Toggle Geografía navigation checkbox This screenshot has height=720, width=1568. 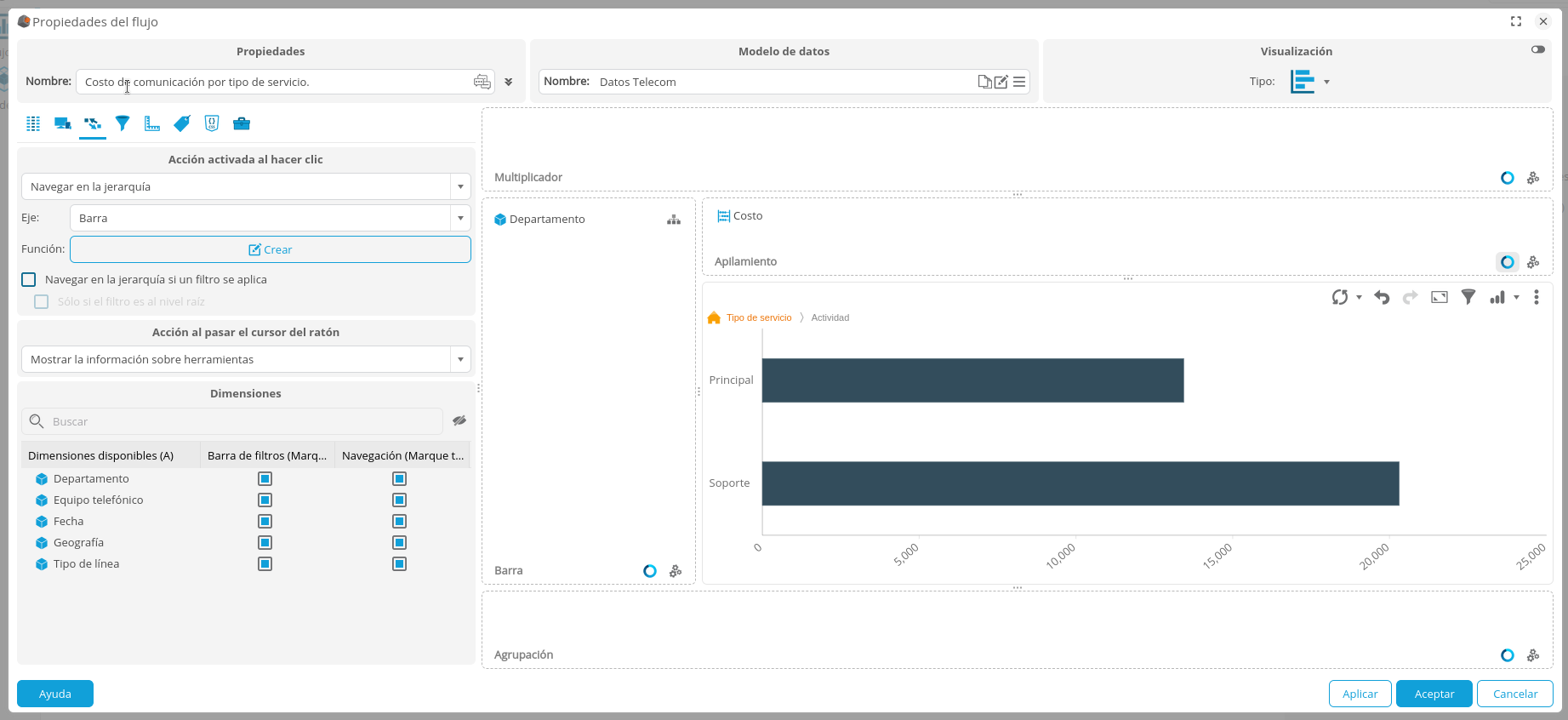pos(399,543)
